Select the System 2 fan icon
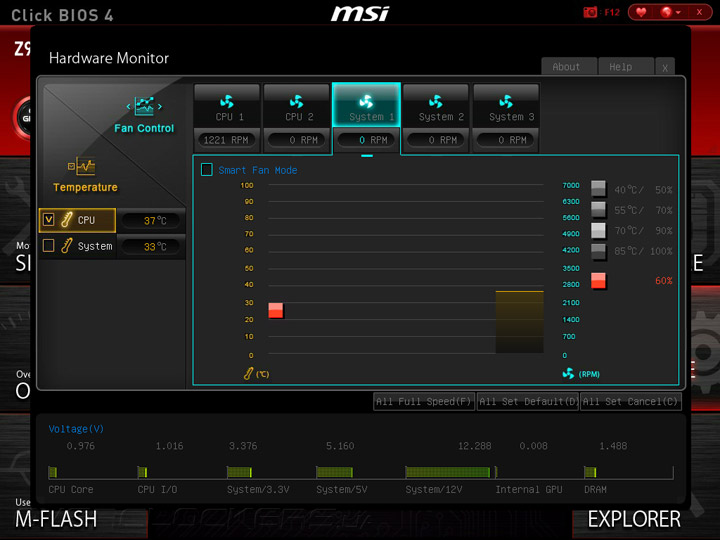 coord(436,101)
